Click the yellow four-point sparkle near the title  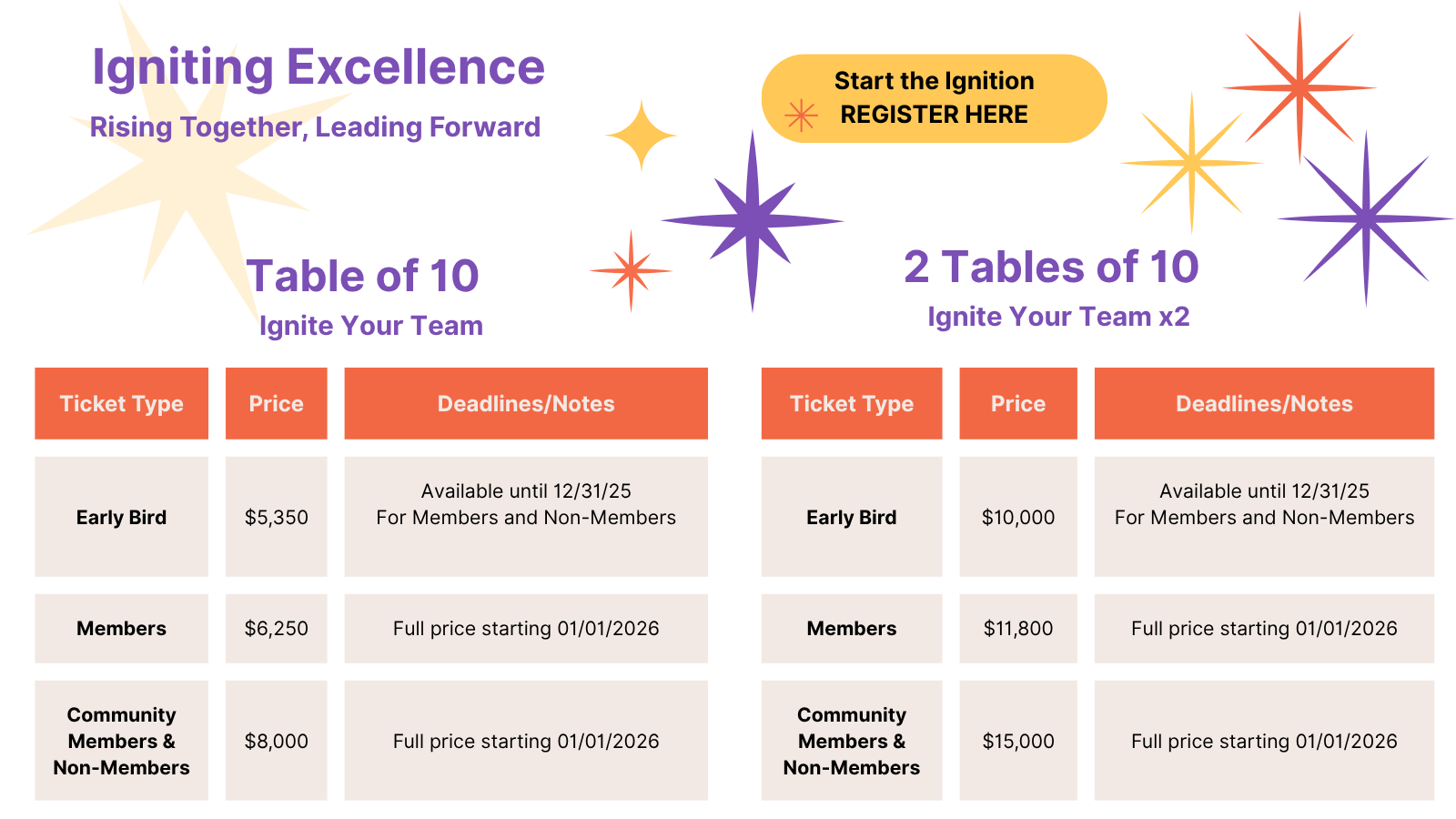(641, 136)
